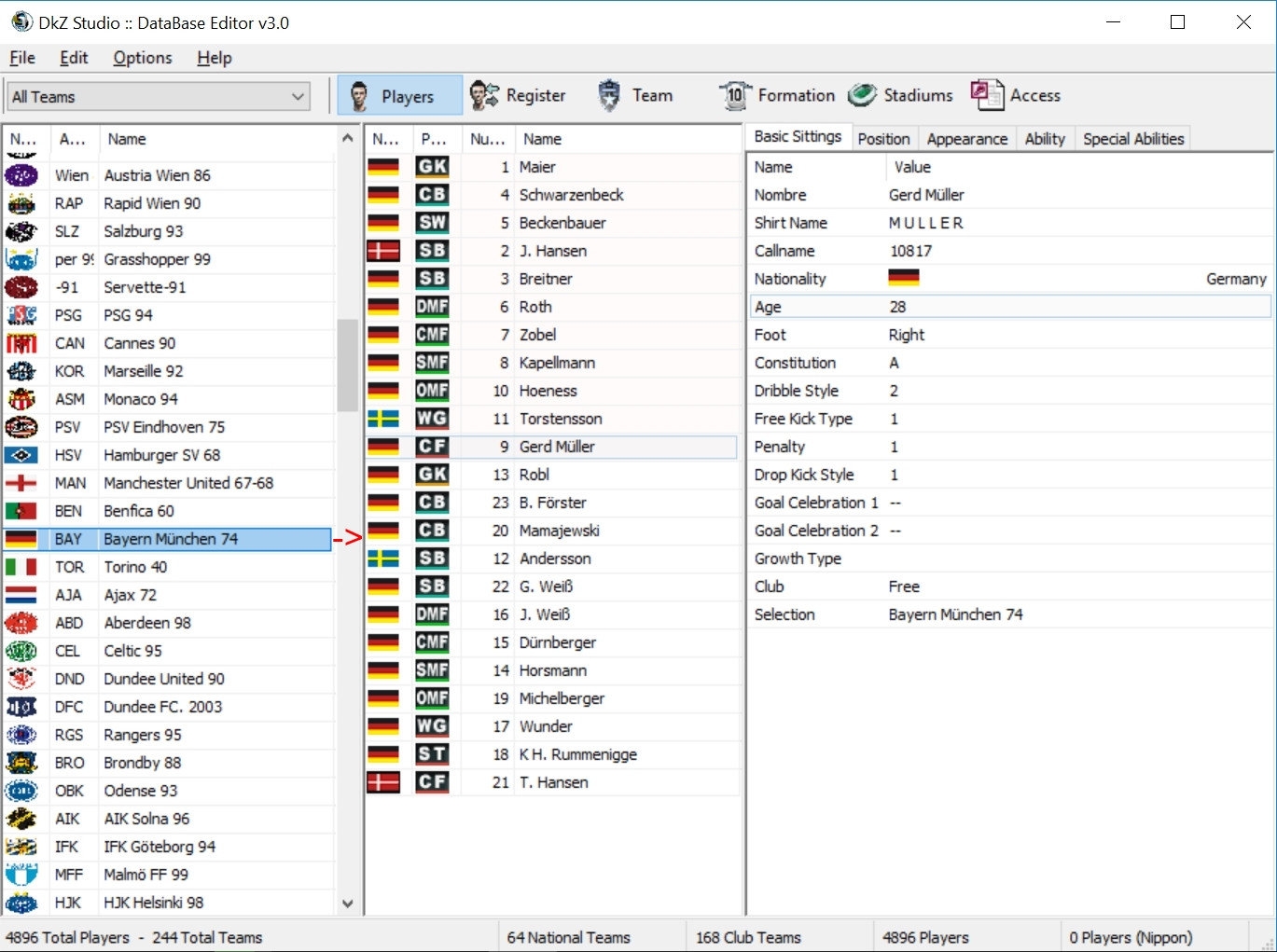Viewport: 1277px width, 952px height.
Task: Click the Celtic 95 team crest
Action: (x=21, y=651)
